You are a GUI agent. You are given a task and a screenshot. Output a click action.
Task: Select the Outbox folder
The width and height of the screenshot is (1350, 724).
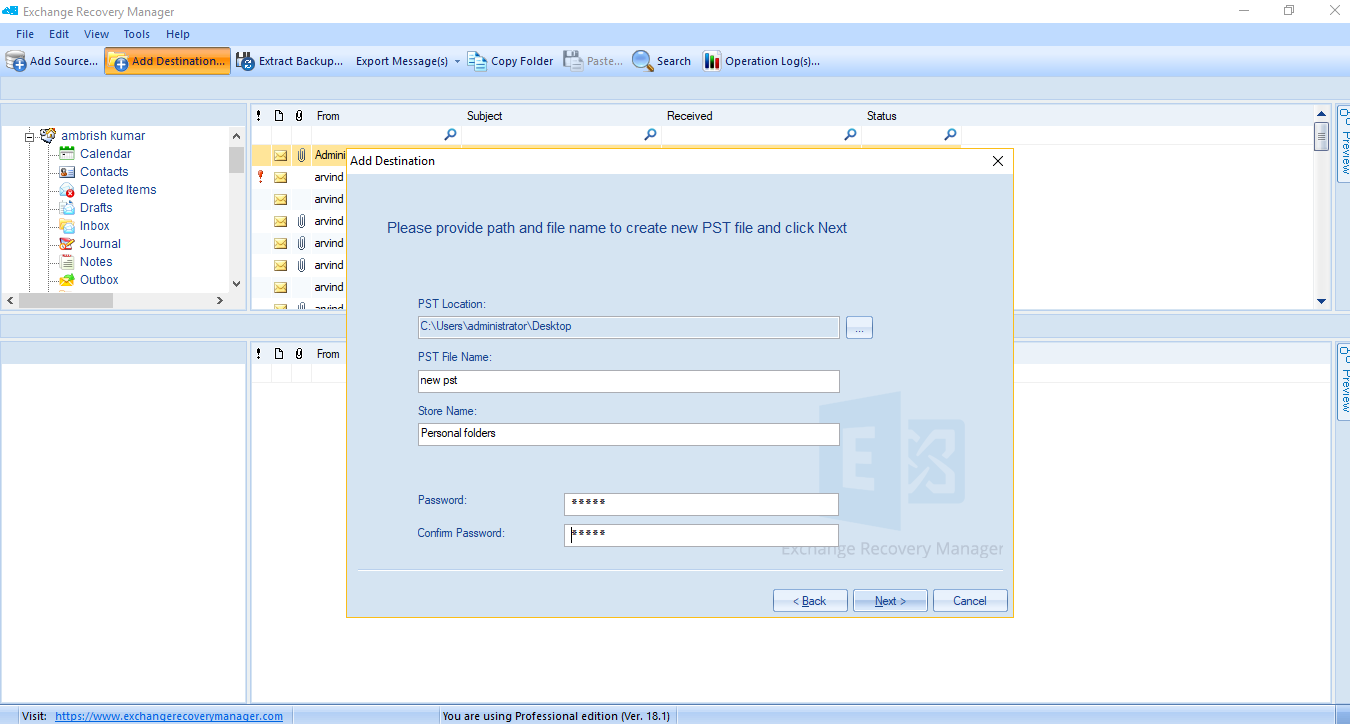[99, 280]
